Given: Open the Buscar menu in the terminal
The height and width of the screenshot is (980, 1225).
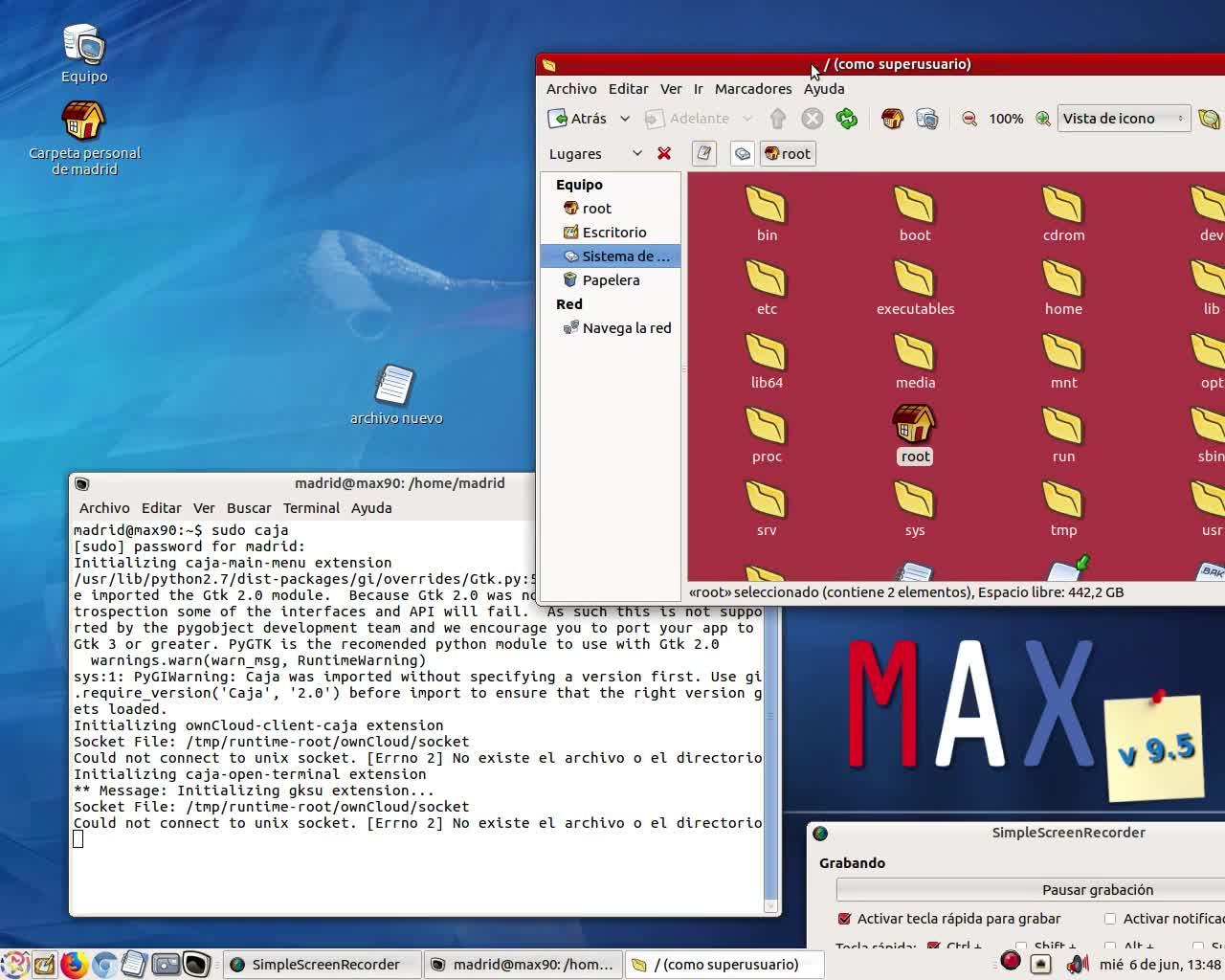Looking at the screenshot, I should coord(249,508).
